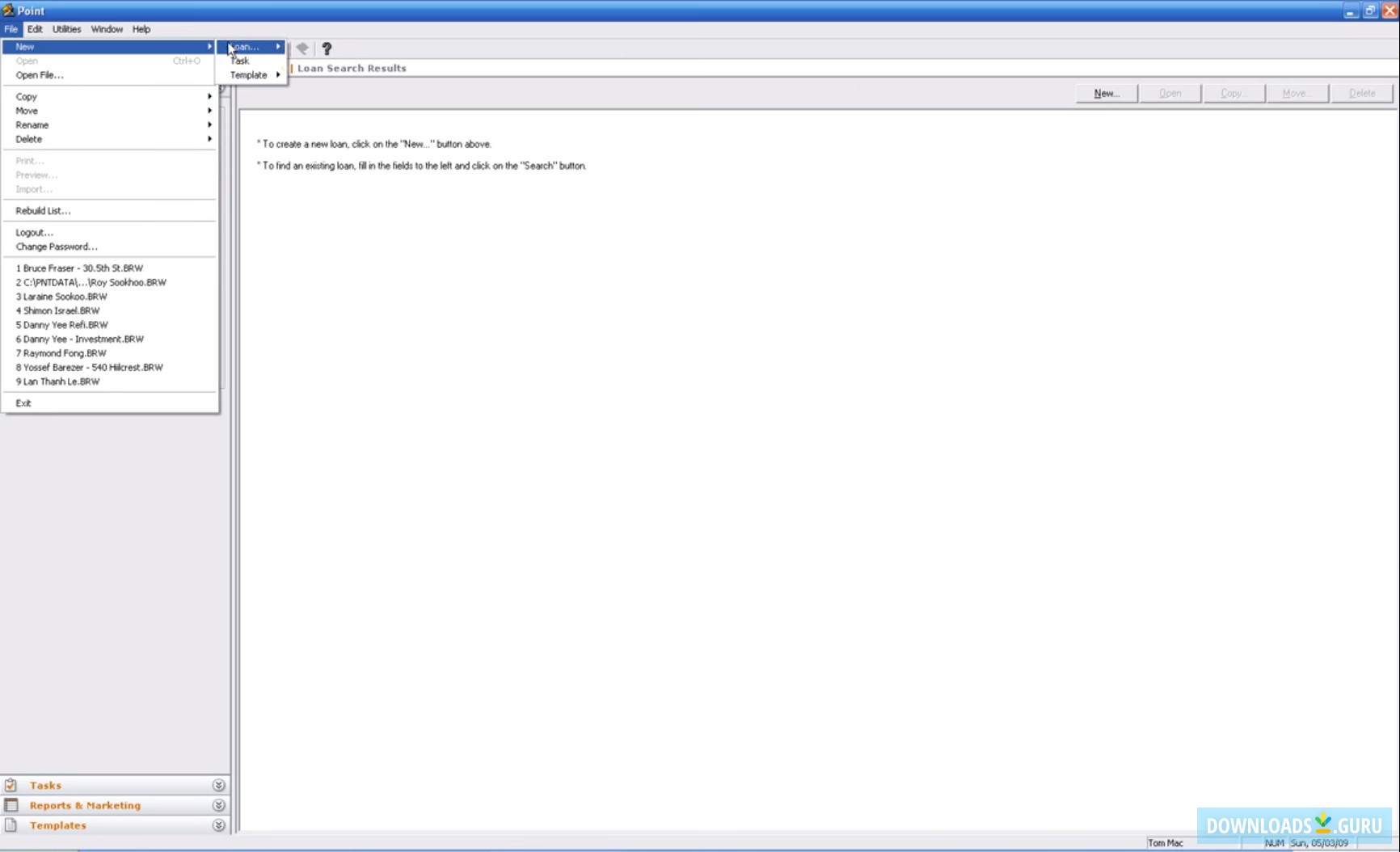This screenshot has width=1400, height=852.
Task: Open recent file Danny Yee Refi.BRW
Action: point(110,325)
